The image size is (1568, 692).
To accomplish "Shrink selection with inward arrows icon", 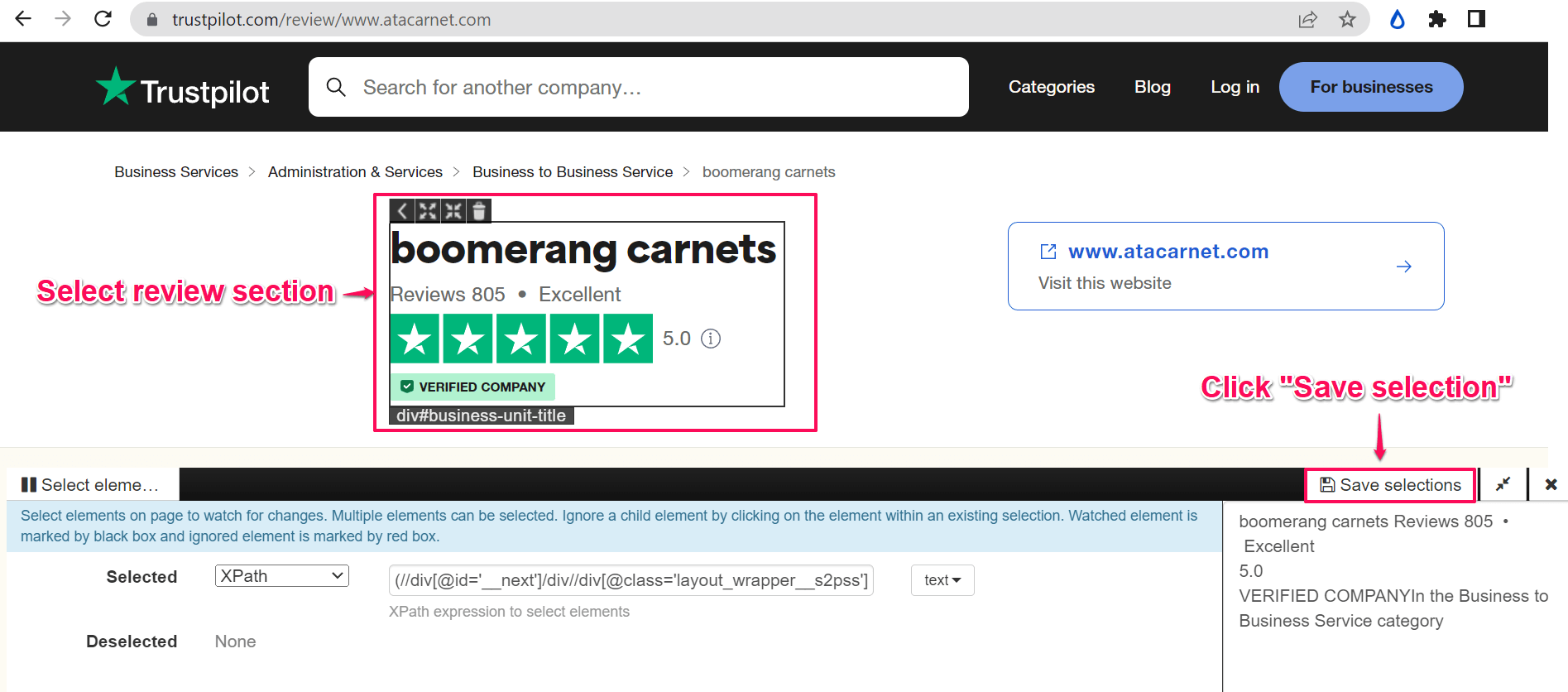I will pos(453,211).
